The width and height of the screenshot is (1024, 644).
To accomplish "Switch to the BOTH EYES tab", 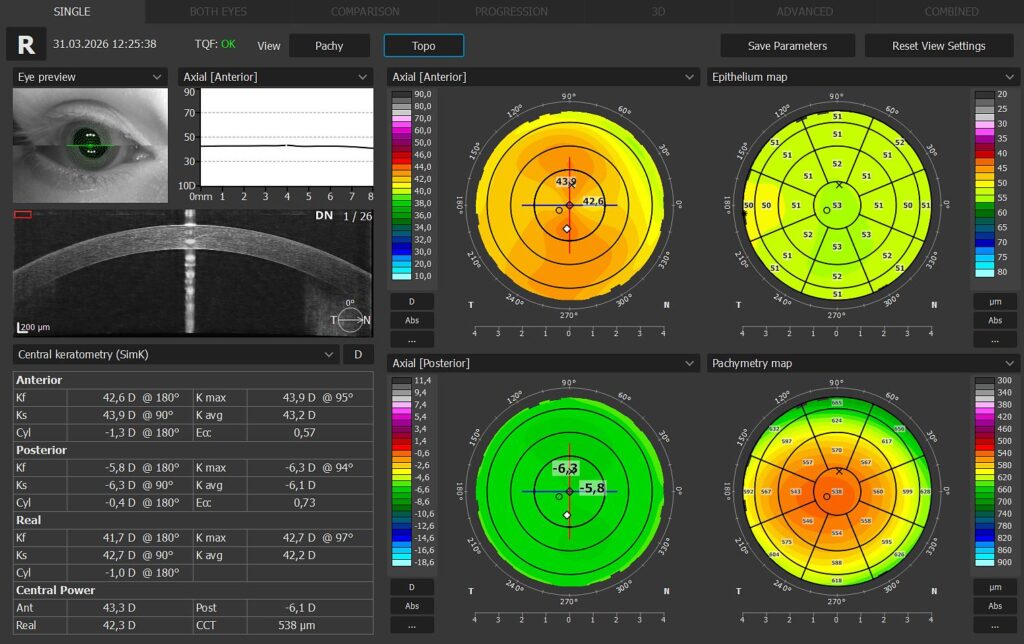I will 218,12.
